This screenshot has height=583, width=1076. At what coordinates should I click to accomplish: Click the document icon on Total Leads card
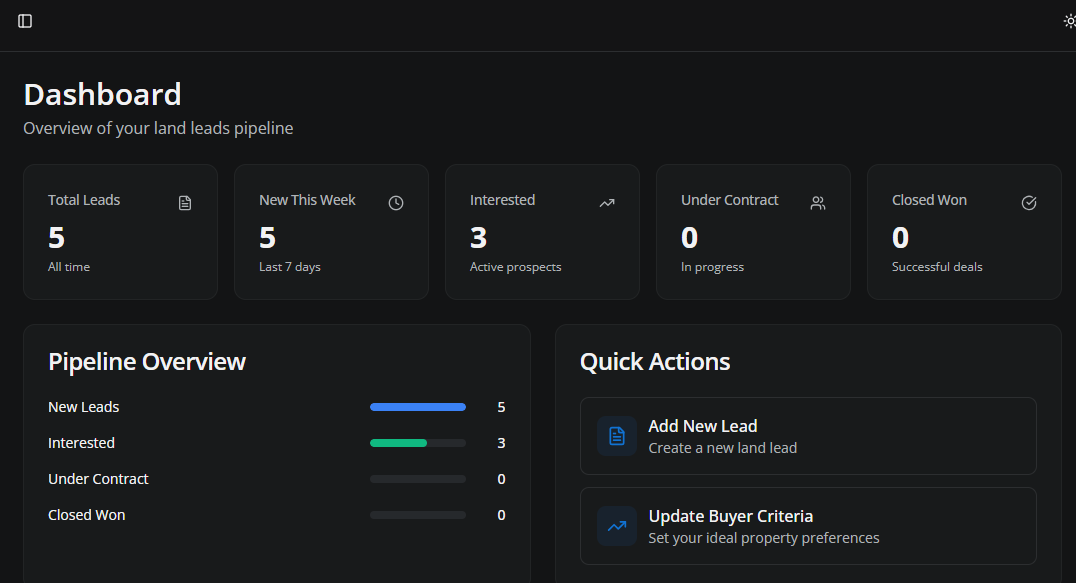tap(185, 202)
